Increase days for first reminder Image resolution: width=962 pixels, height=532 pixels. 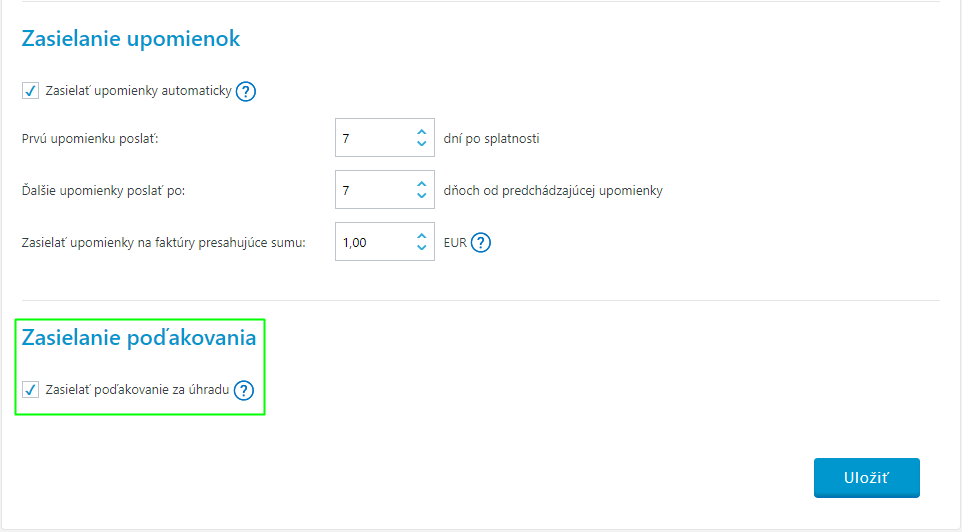click(421, 132)
